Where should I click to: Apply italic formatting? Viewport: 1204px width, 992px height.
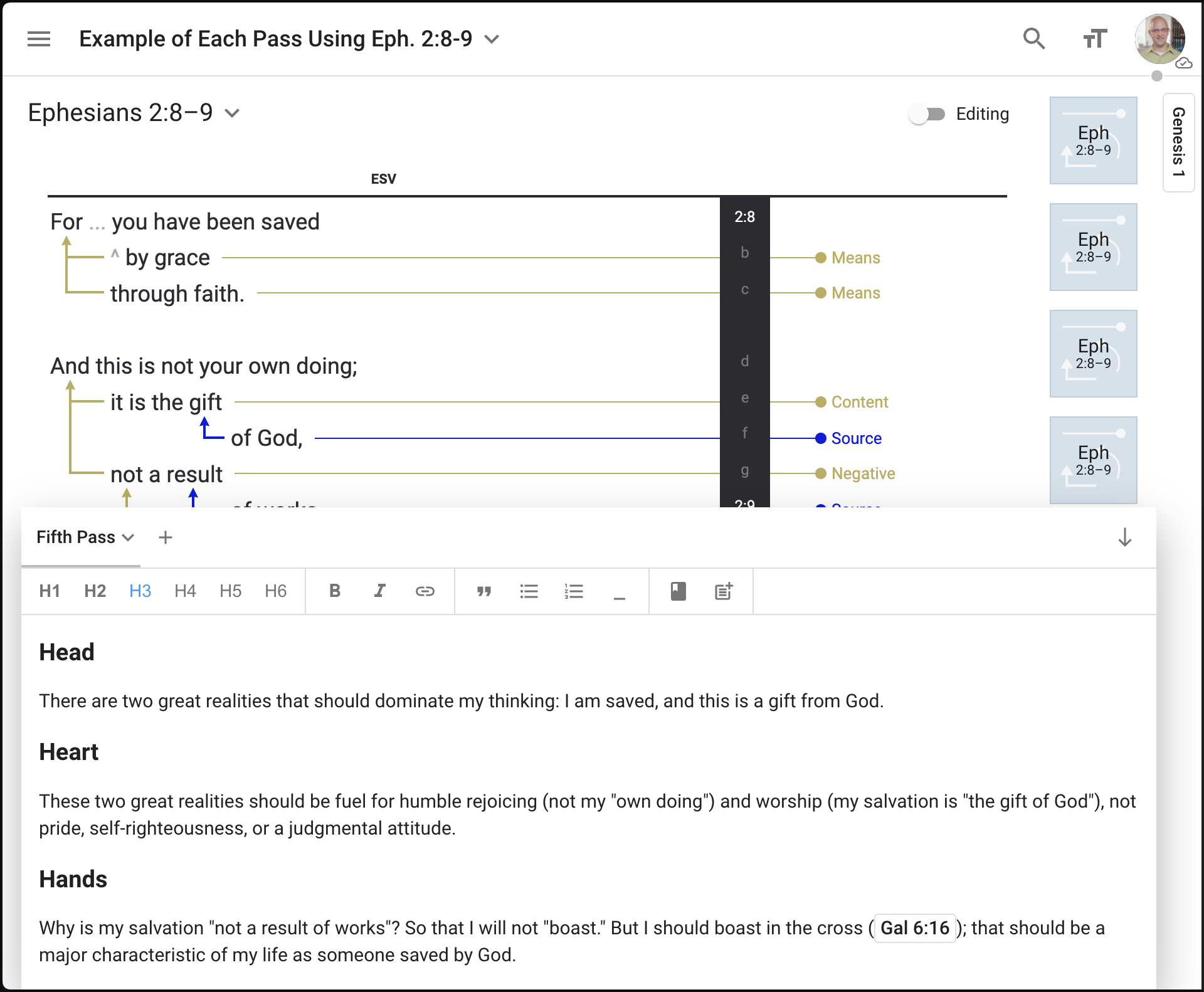point(379,591)
